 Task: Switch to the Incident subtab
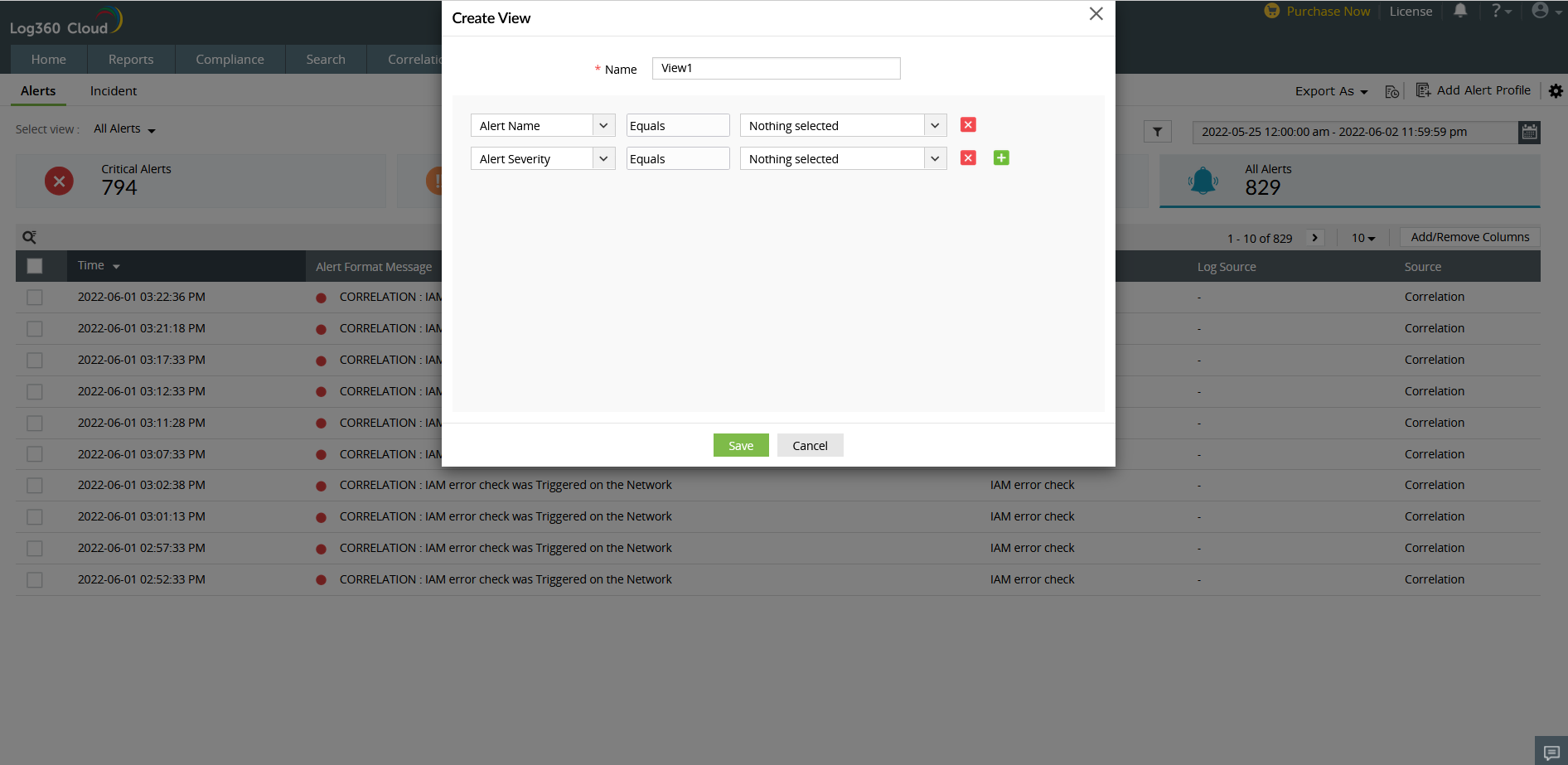point(114,91)
